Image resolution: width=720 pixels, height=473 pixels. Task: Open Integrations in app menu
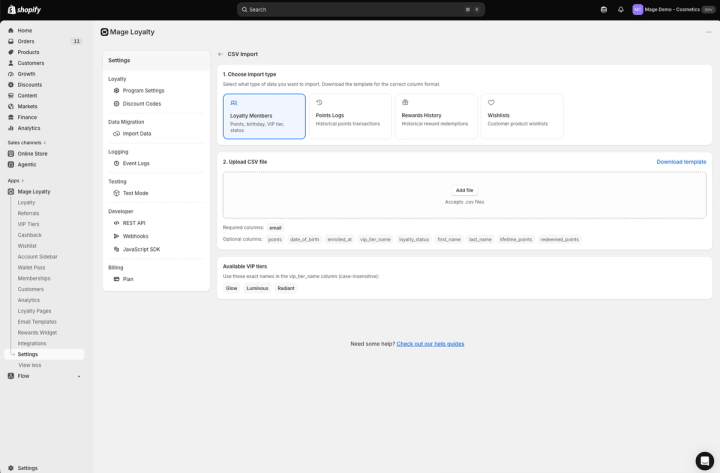point(32,343)
